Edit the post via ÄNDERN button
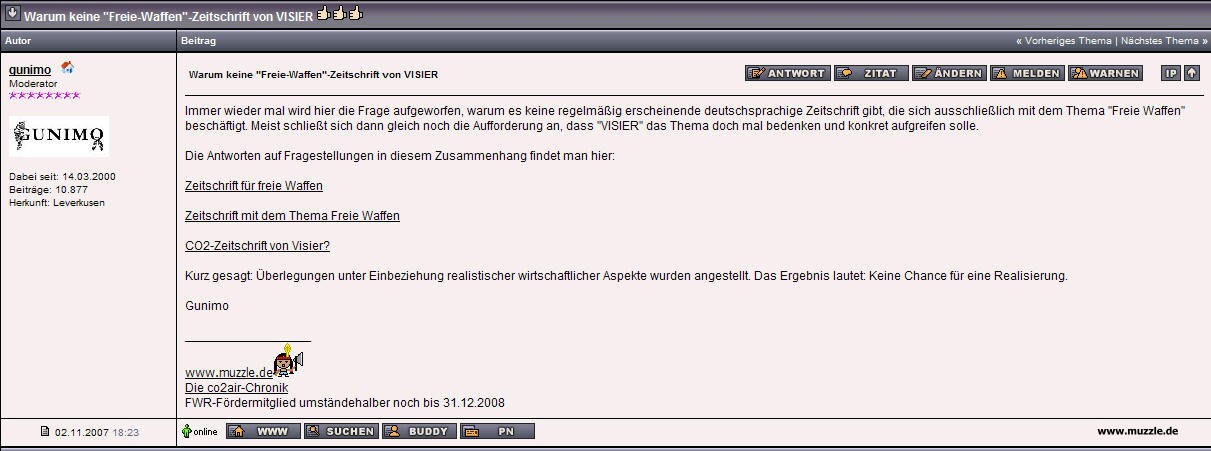This screenshot has width=1211, height=451. coord(949,73)
